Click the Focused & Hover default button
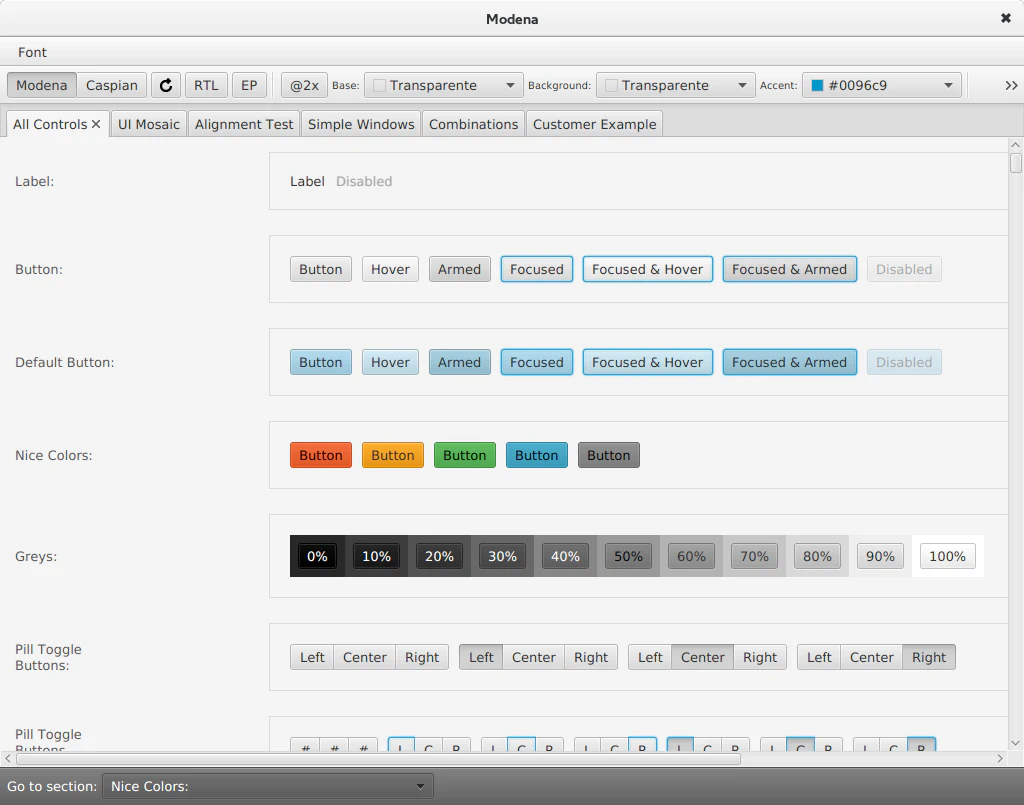 [647, 362]
